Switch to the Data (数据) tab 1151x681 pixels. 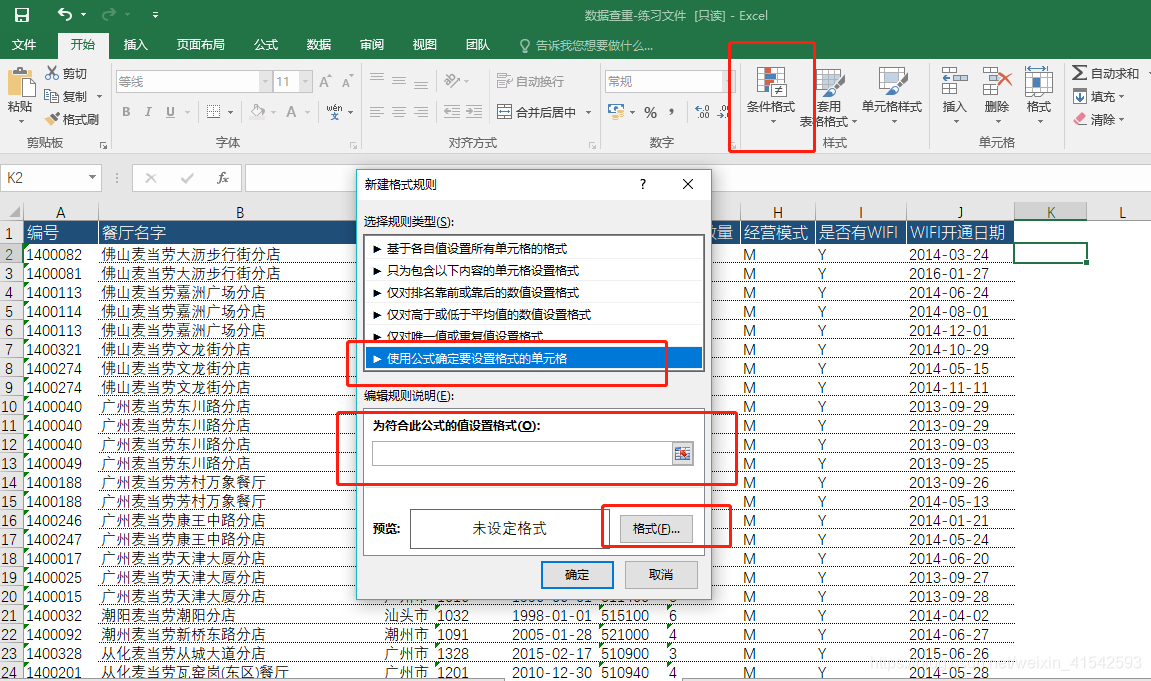click(319, 45)
